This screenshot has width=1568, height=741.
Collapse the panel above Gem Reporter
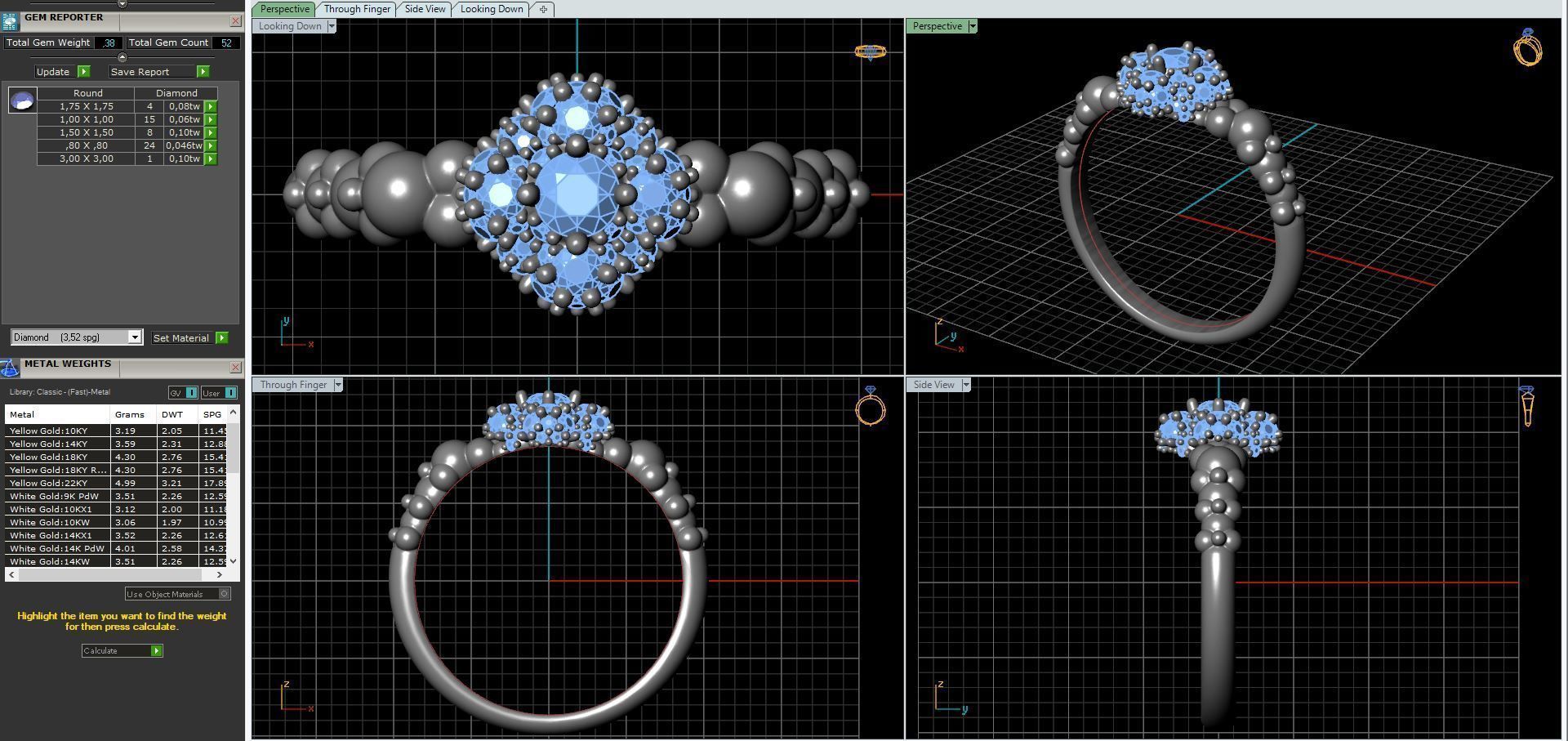point(122,4)
